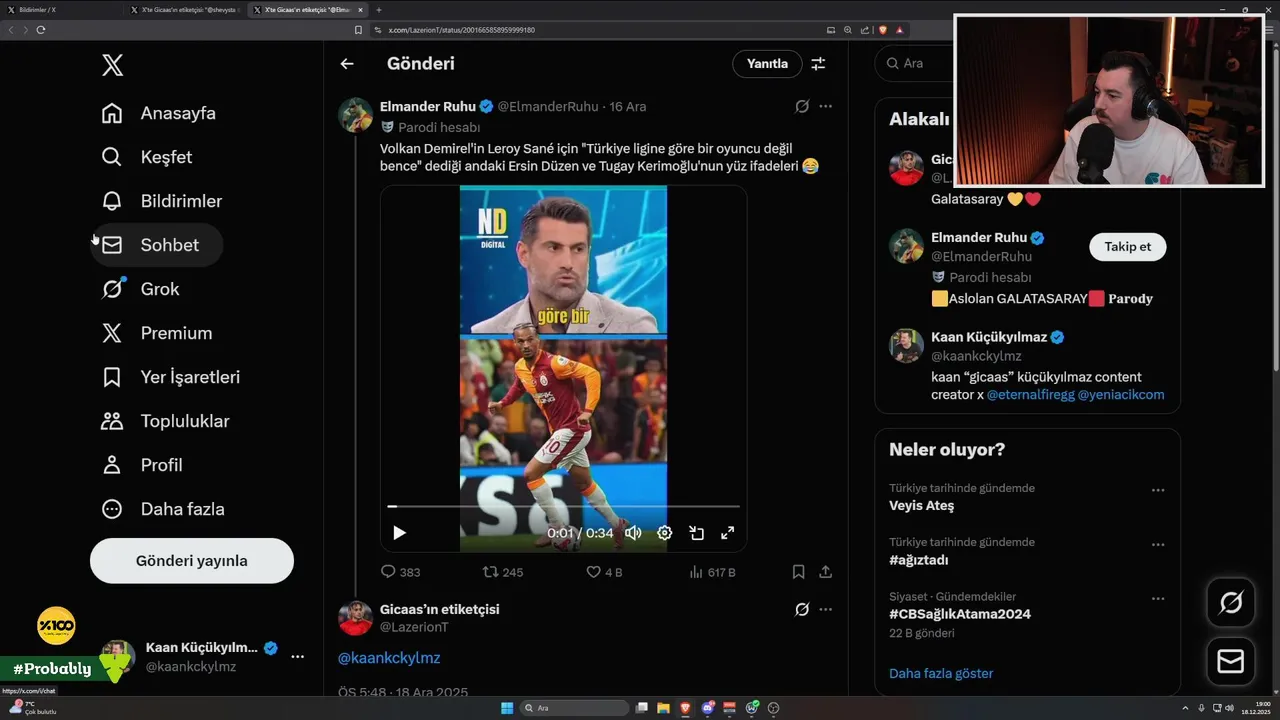Open the Windows Start menu

coord(507,708)
